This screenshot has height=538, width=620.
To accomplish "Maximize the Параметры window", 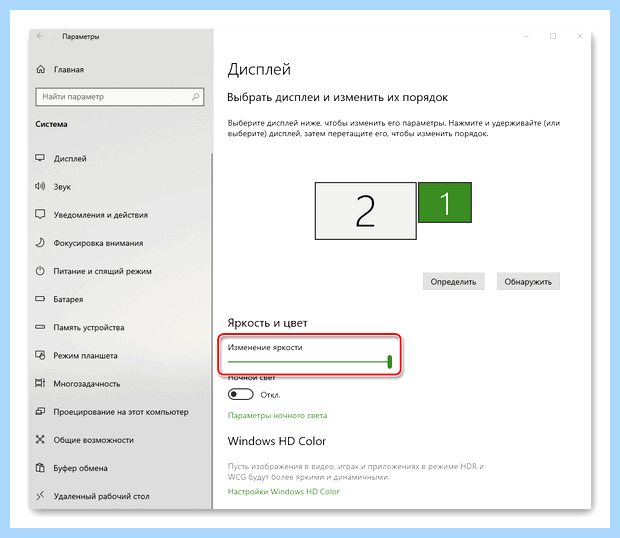I will pyautogui.click(x=553, y=36).
